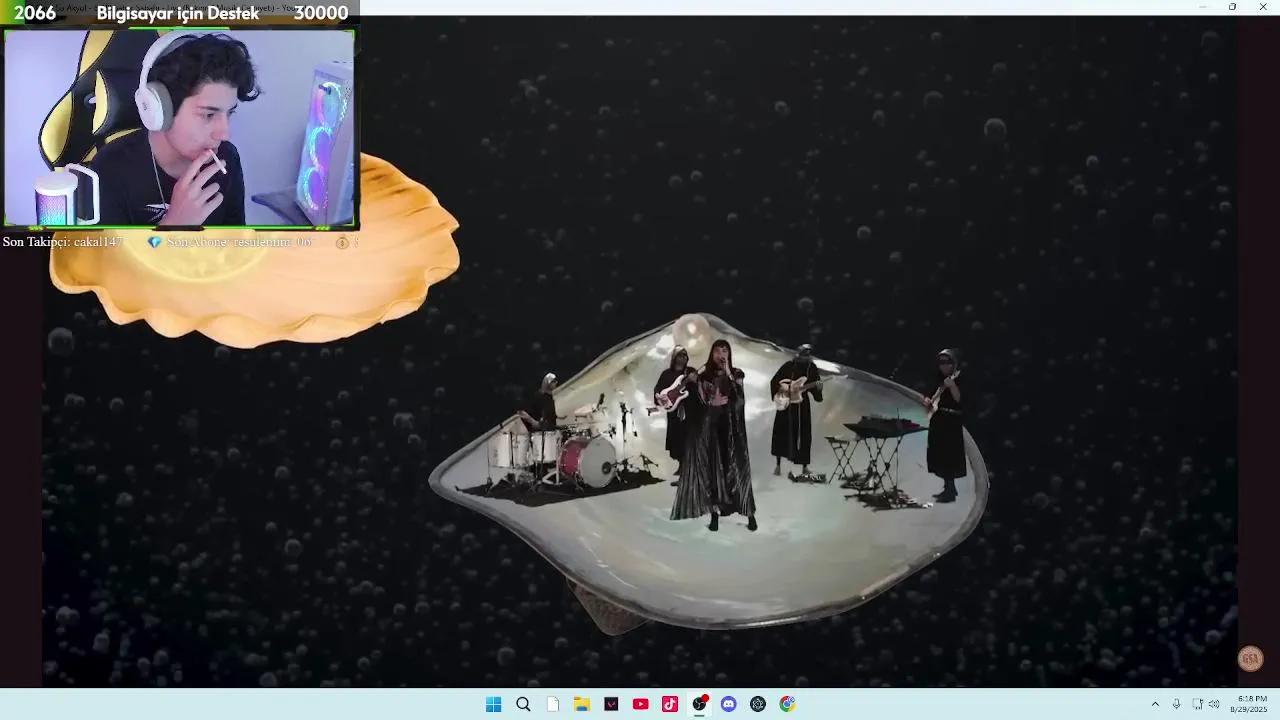The height and width of the screenshot is (720, 1280).
Task: Open Discord from the taskbar
Action: click(x=729, y=704)
